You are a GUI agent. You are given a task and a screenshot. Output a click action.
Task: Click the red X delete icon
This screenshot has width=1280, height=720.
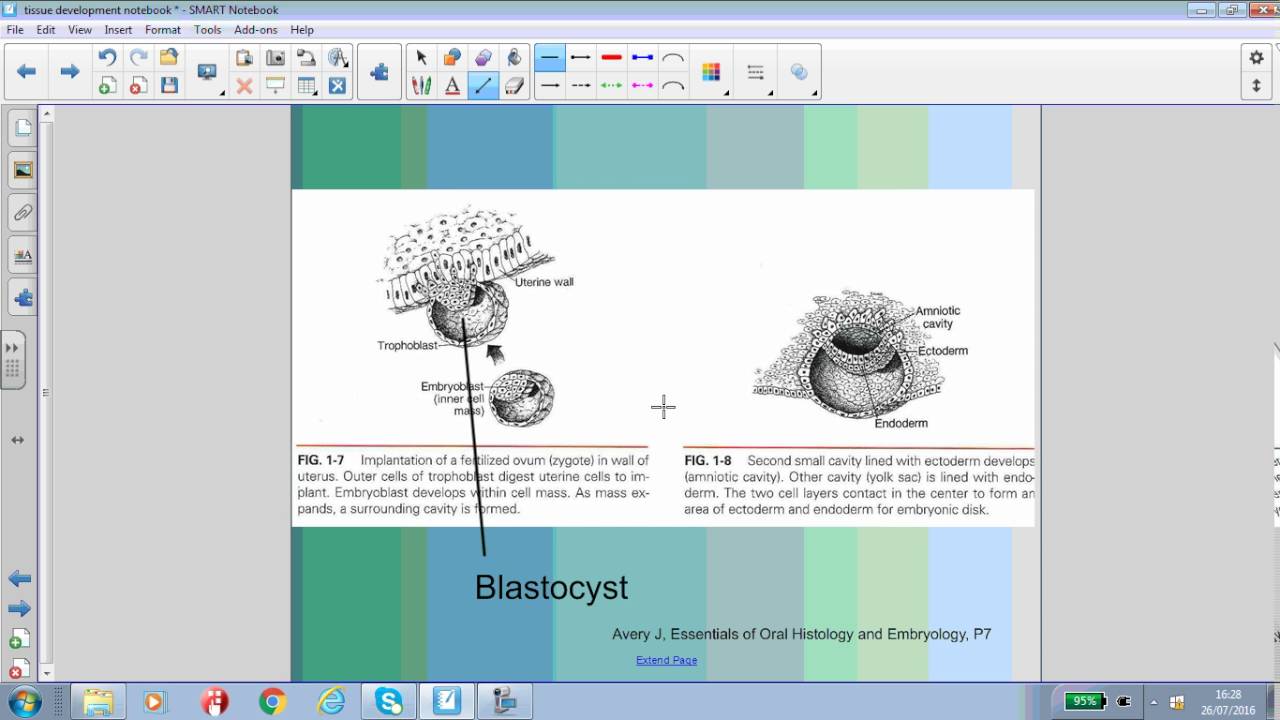coord(244,86)
